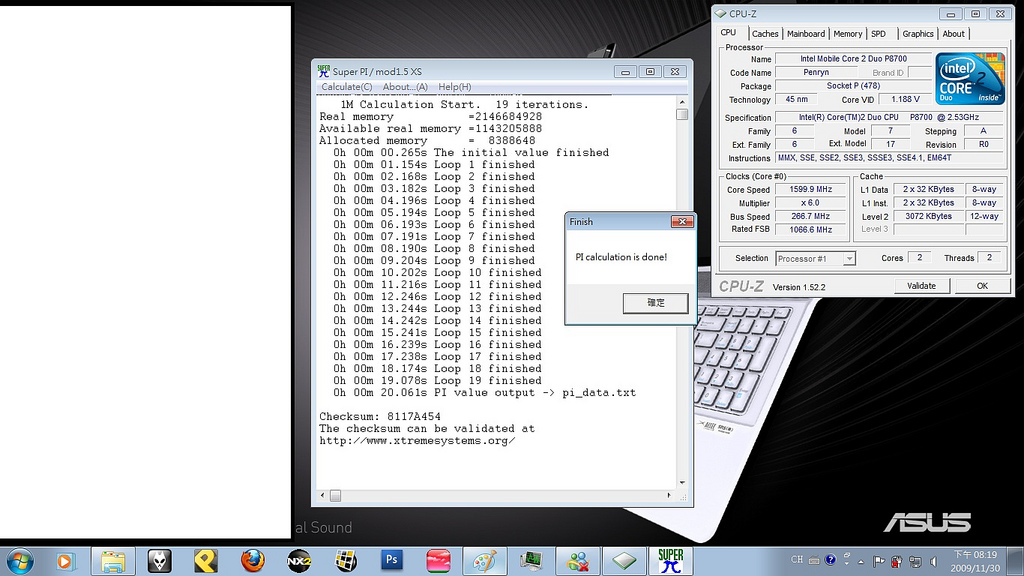
Task: Switch to the Memory tab in CPU-Z
Action: point(847,34)
